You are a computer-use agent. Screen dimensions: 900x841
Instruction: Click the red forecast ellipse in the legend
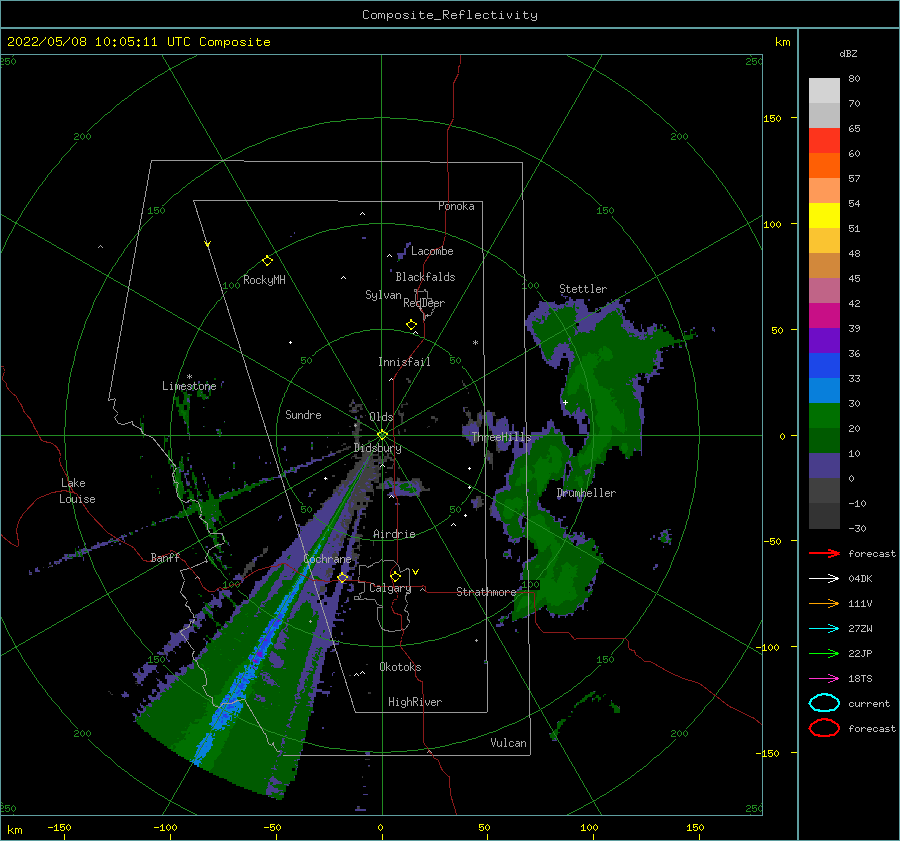[x=824, y=728]
